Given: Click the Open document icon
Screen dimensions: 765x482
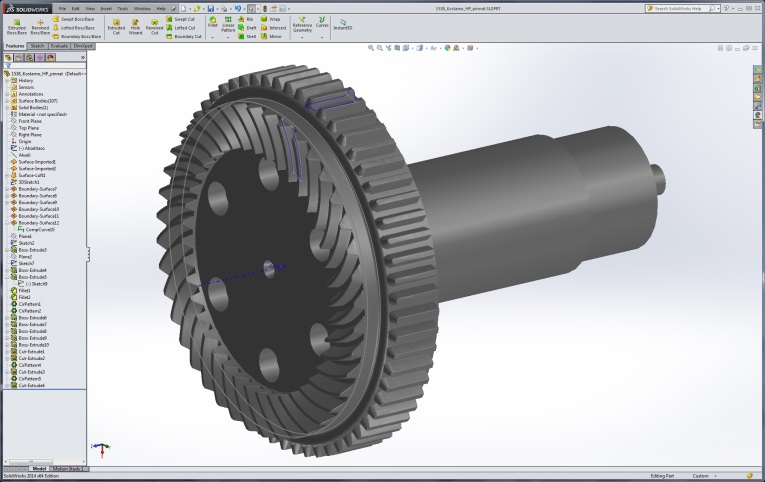Looking at the screenshot, I should point(197,9).
